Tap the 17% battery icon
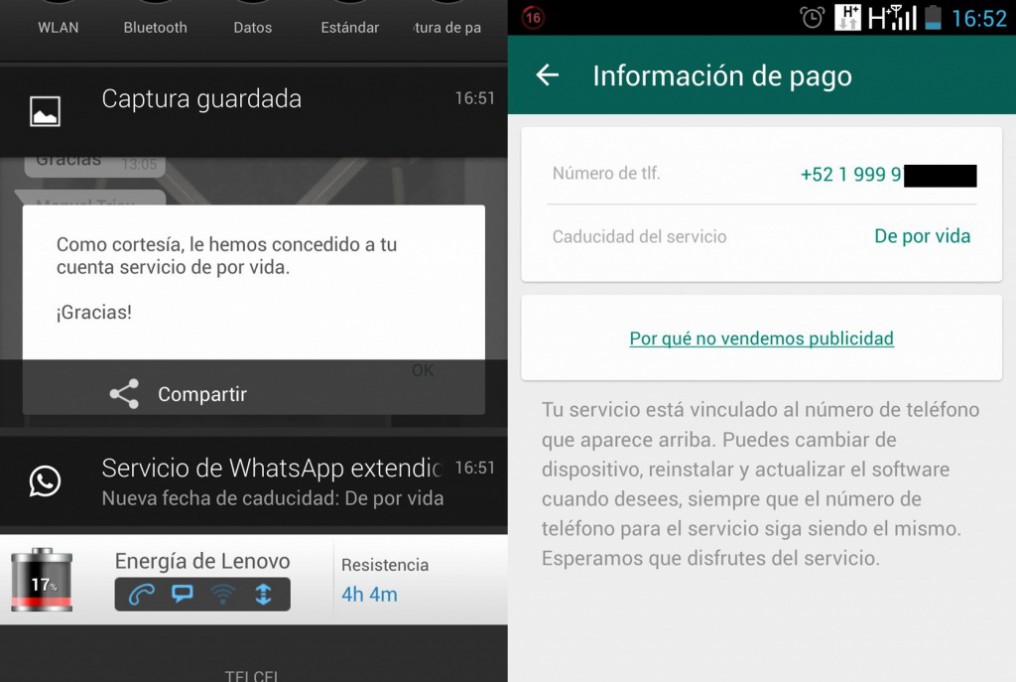This screenshot has height=682, width=1016. click(41, 580)
